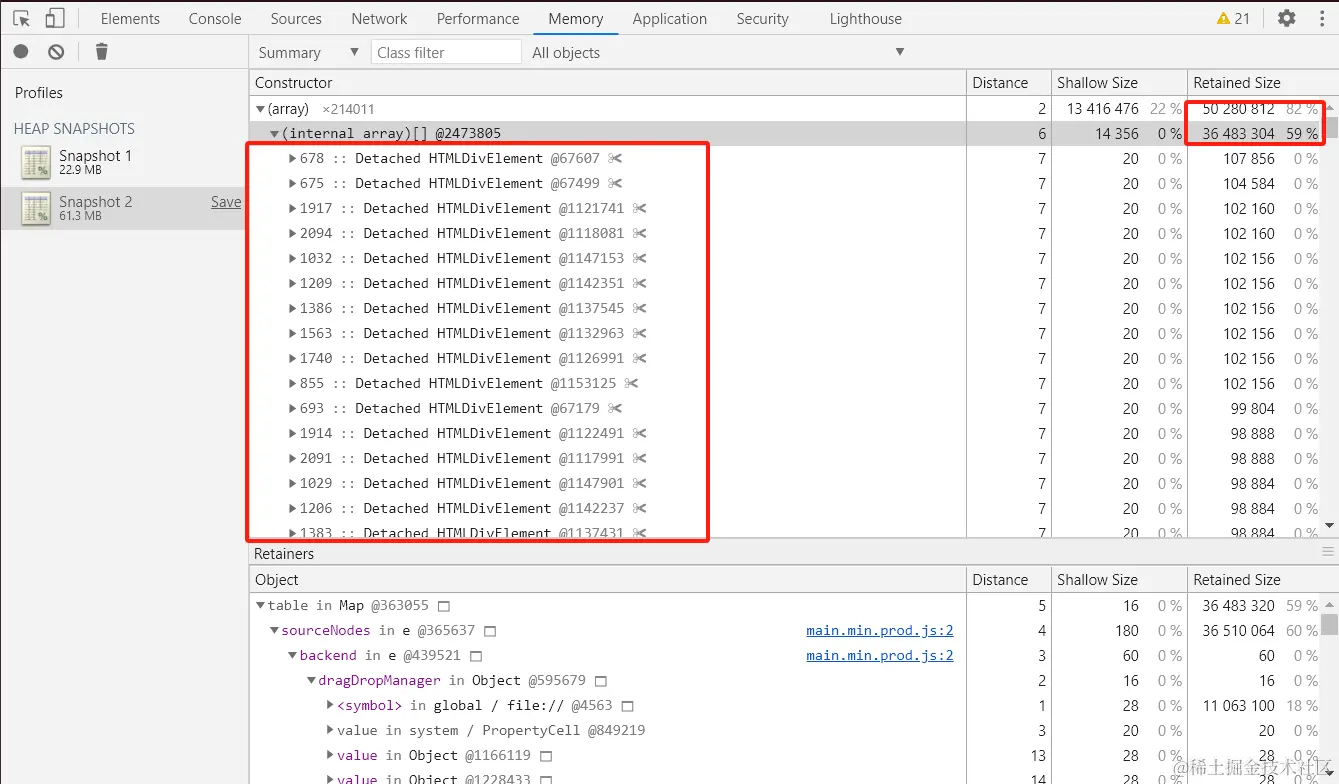Click the square icon after e @439521
The image size is (1339, 784).
tap(476, 656)
